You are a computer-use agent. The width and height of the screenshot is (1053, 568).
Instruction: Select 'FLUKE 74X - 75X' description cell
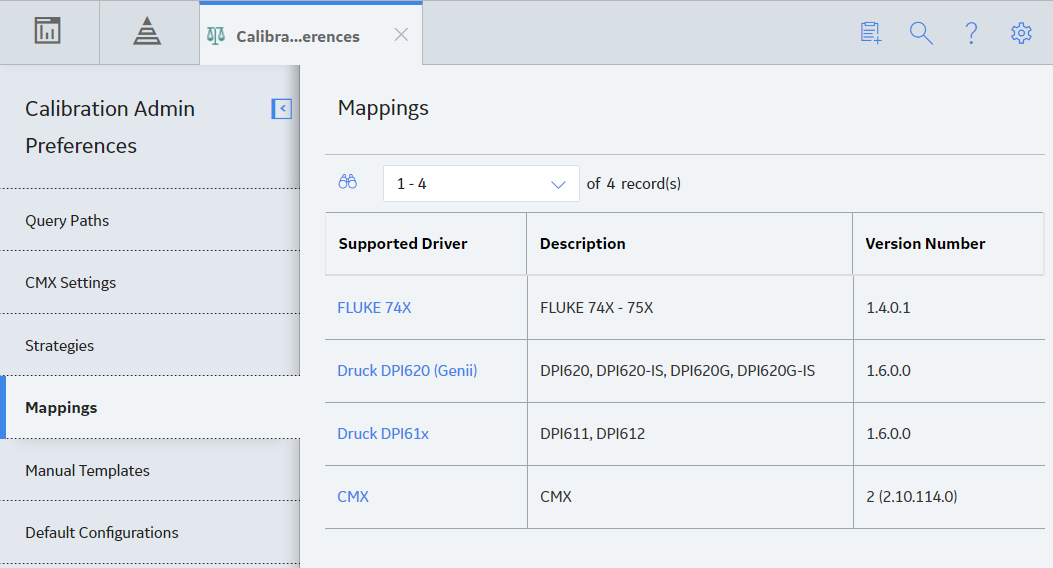(x=690, y=307)
